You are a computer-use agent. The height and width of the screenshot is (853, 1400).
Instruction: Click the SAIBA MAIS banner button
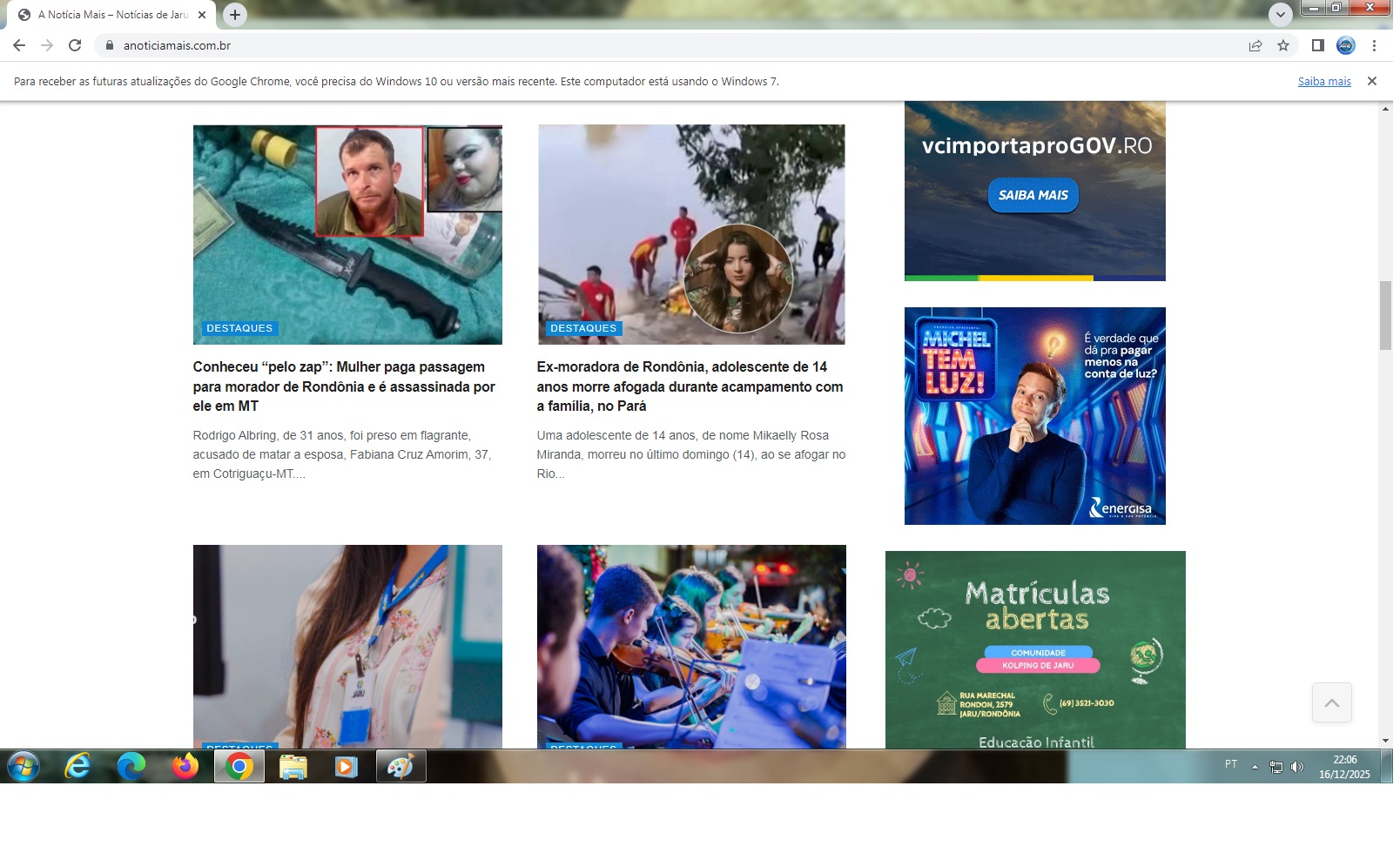tap(1033, 195)
